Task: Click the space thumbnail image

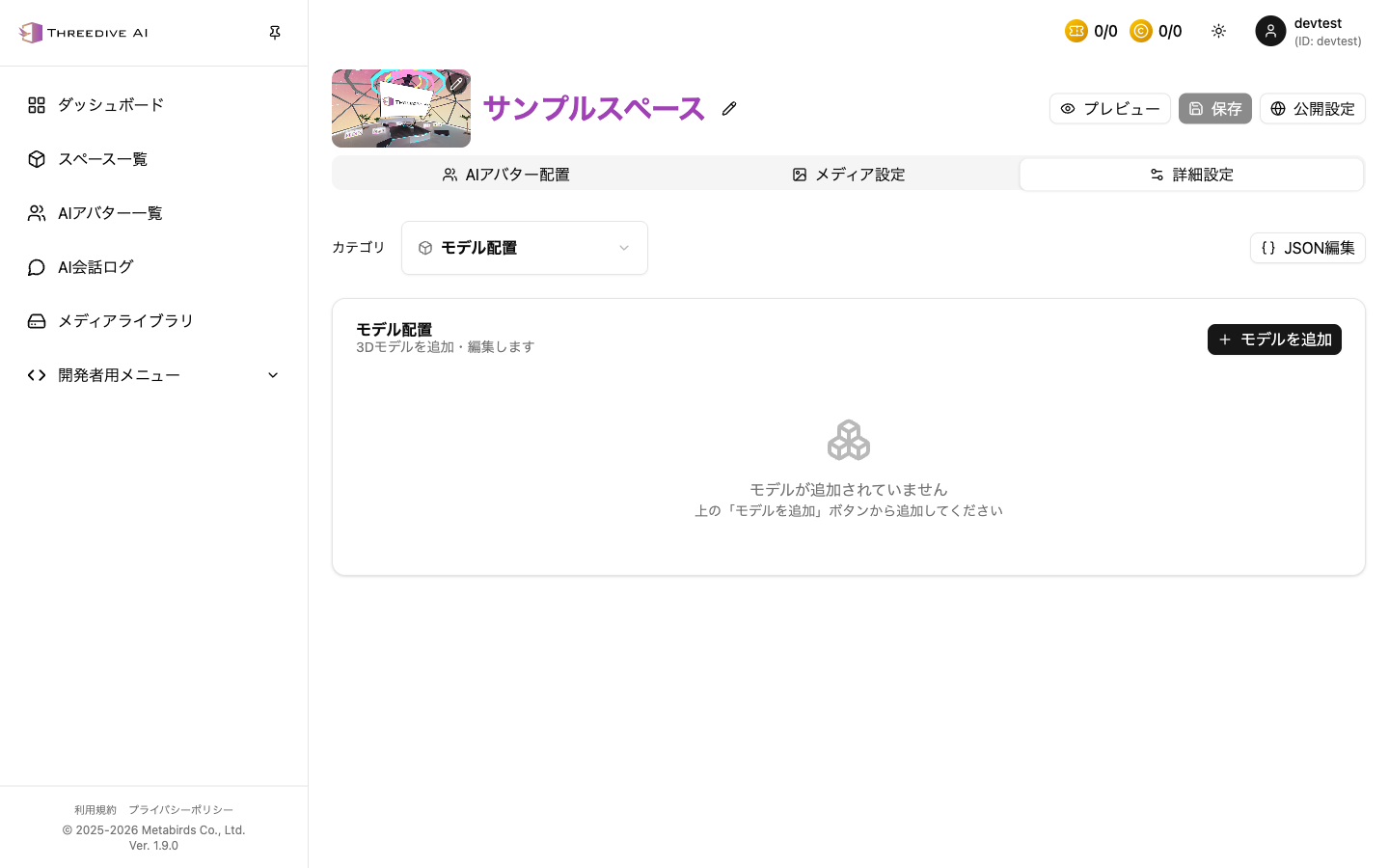Action: 401,109
